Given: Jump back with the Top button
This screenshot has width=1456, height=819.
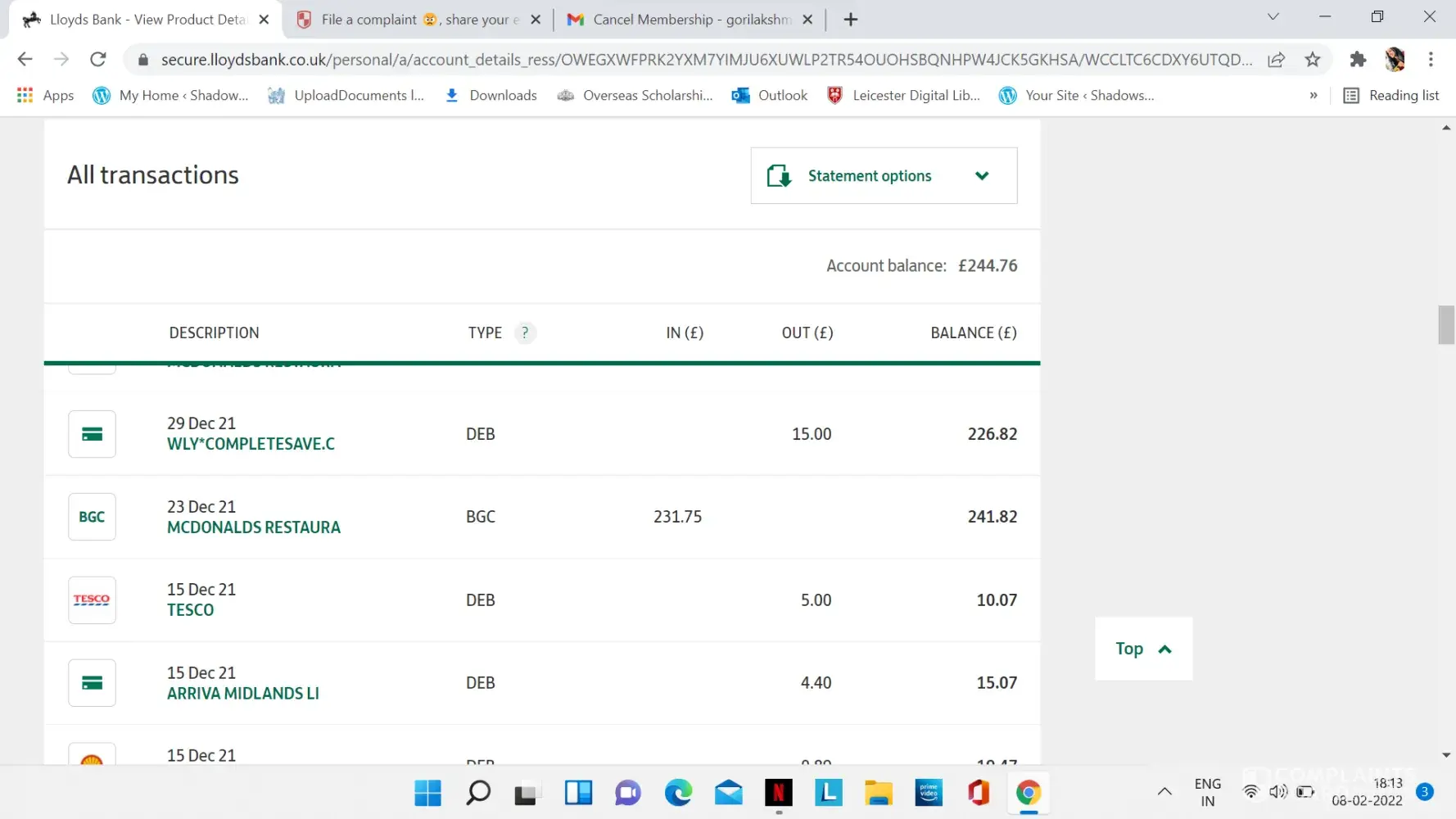Looking at the screenshot, I should [x=1143, y=649].
